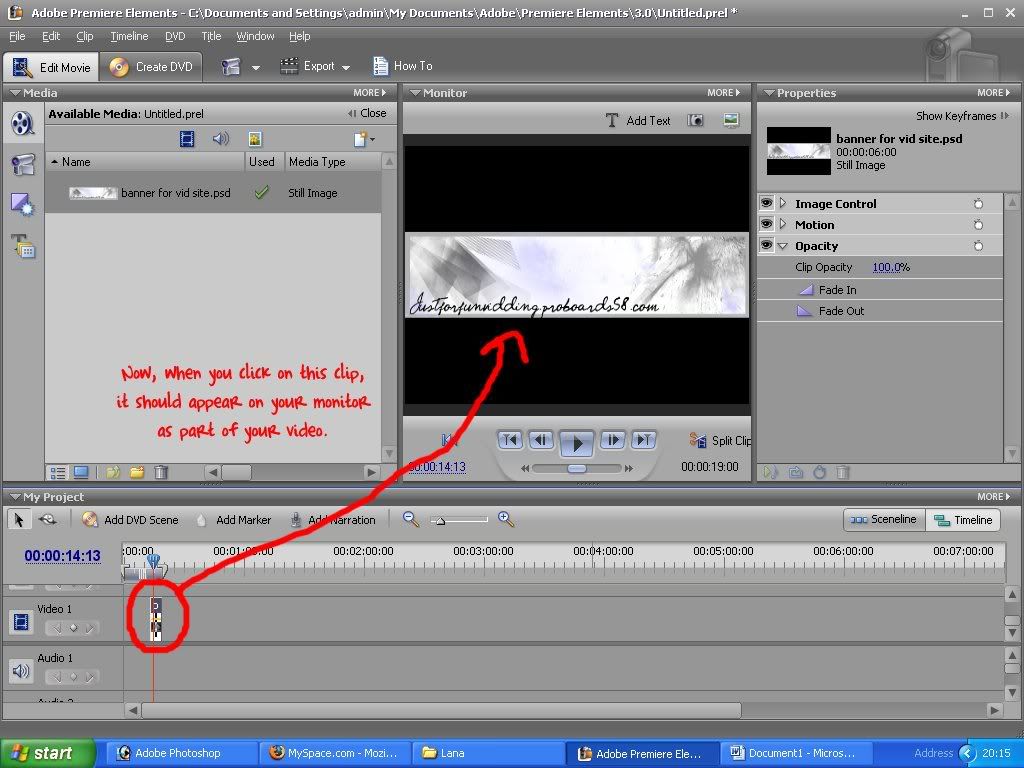Open the Media panel film reel icon
This screenshot has width=1024, height=768.
tap(23, 123)
